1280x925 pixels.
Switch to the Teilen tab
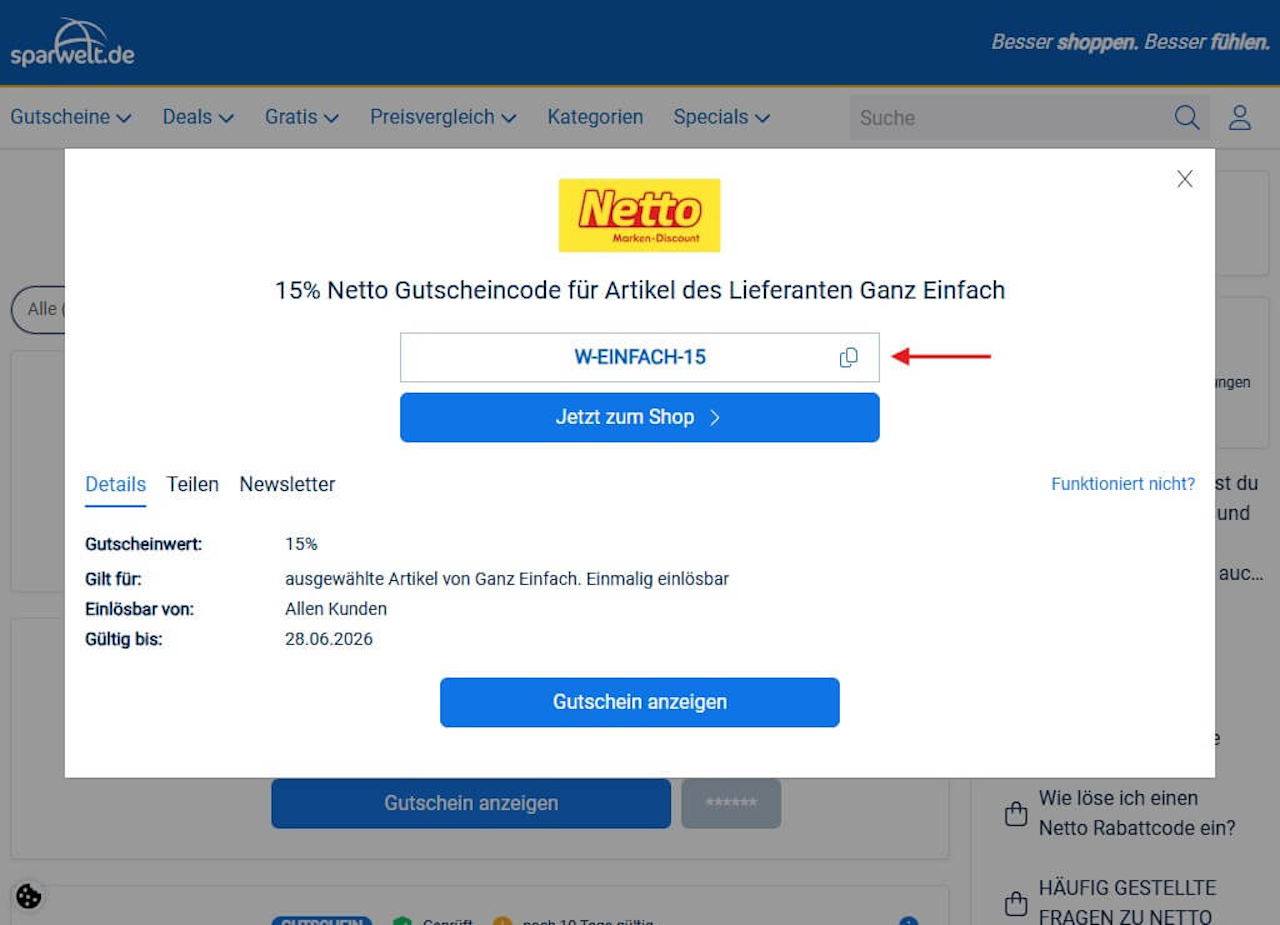pos(193,485)
